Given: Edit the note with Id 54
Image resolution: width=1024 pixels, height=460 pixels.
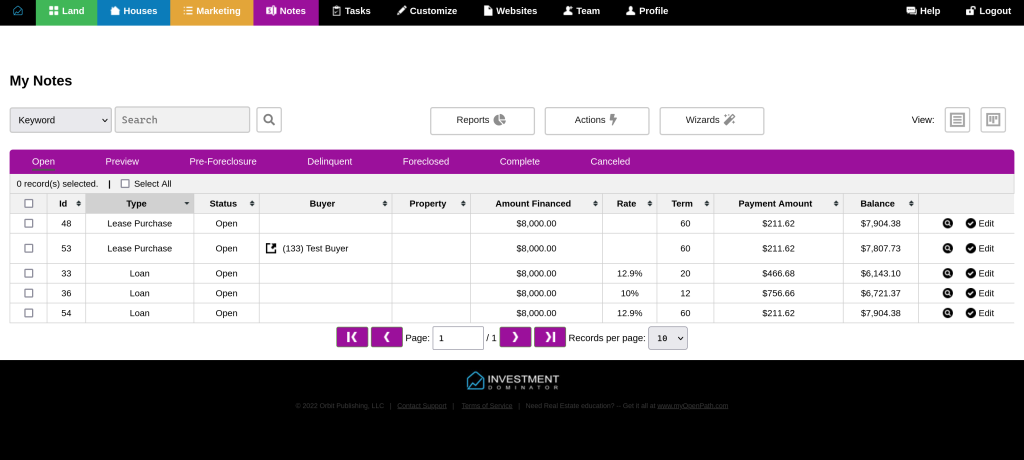Looking at the screenshot, I should [x=979, y=313].
